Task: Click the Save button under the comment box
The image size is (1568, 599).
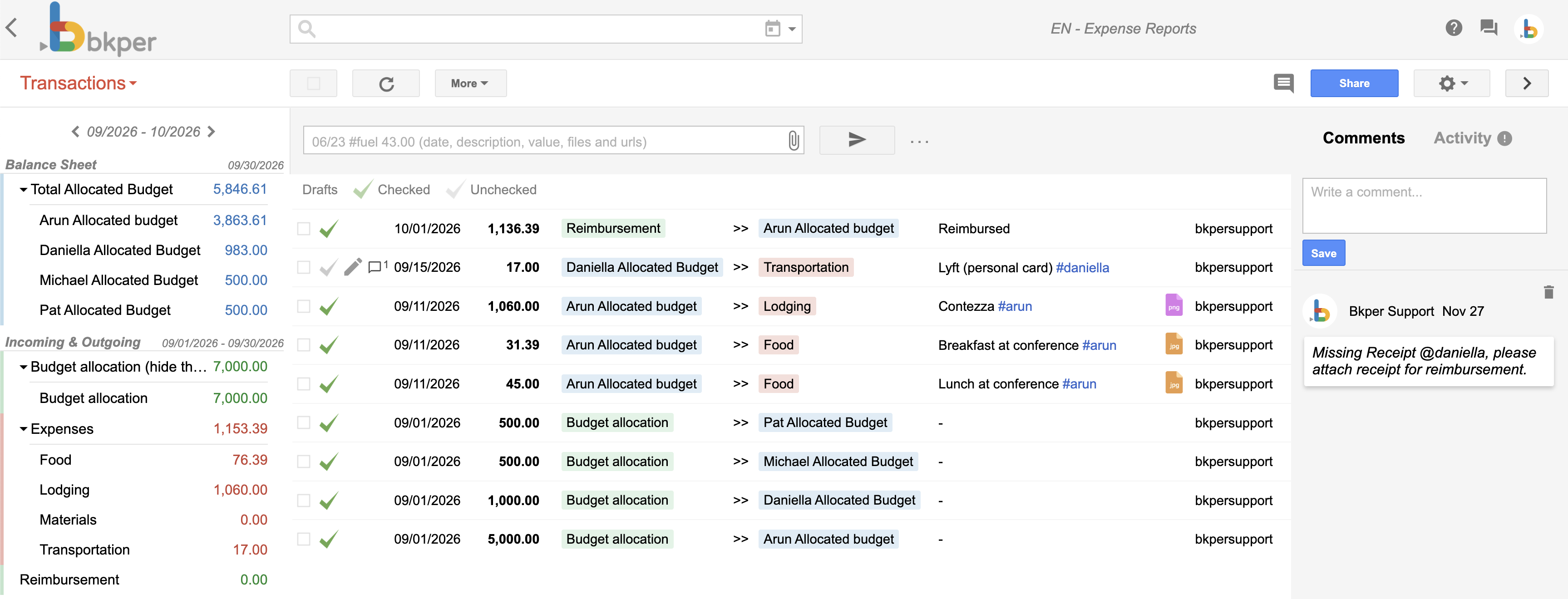Action: [x=1323, y=253]
